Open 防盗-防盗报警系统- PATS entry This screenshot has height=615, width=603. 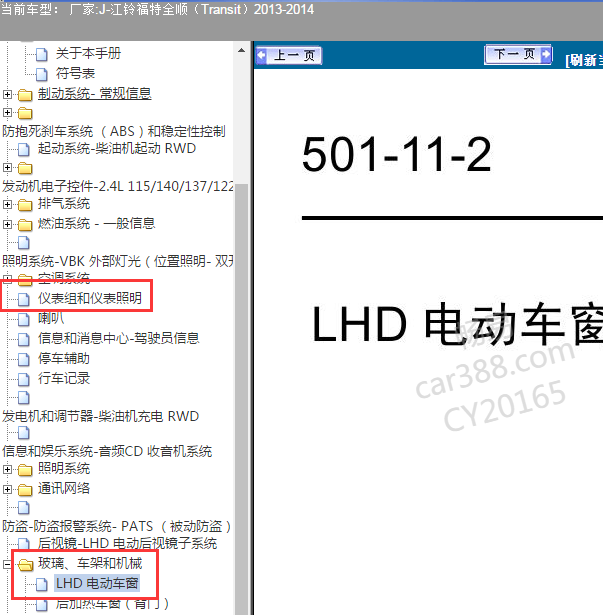pos(117,526)
